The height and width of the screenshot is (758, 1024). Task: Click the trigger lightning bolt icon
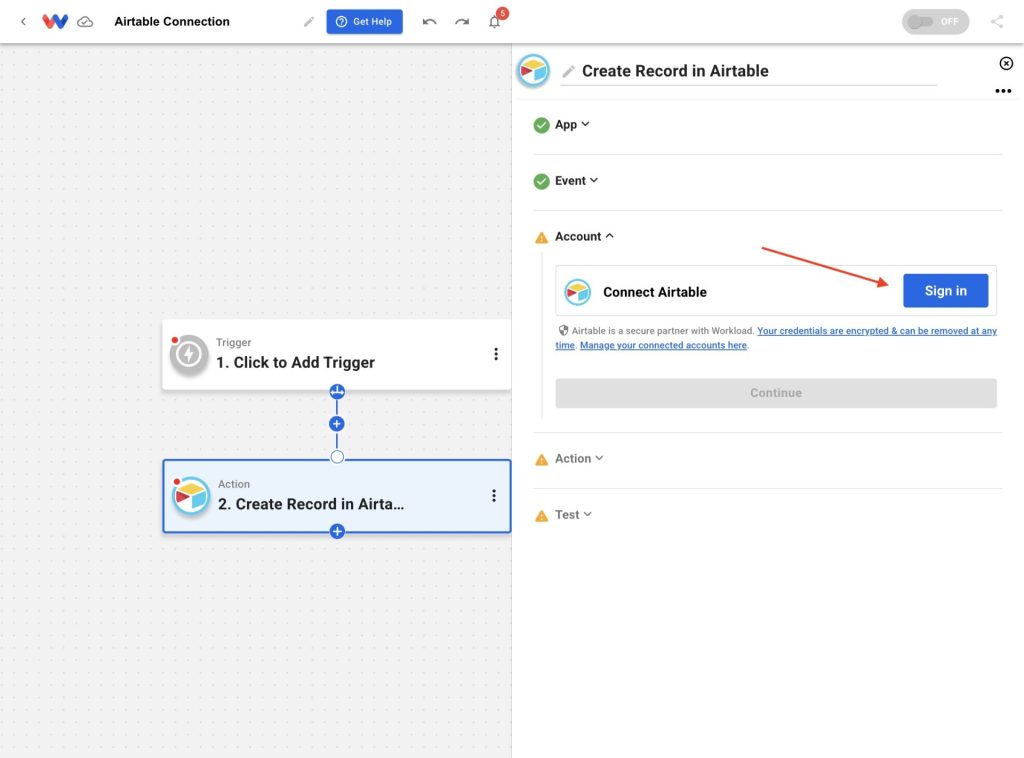[189, 355]
